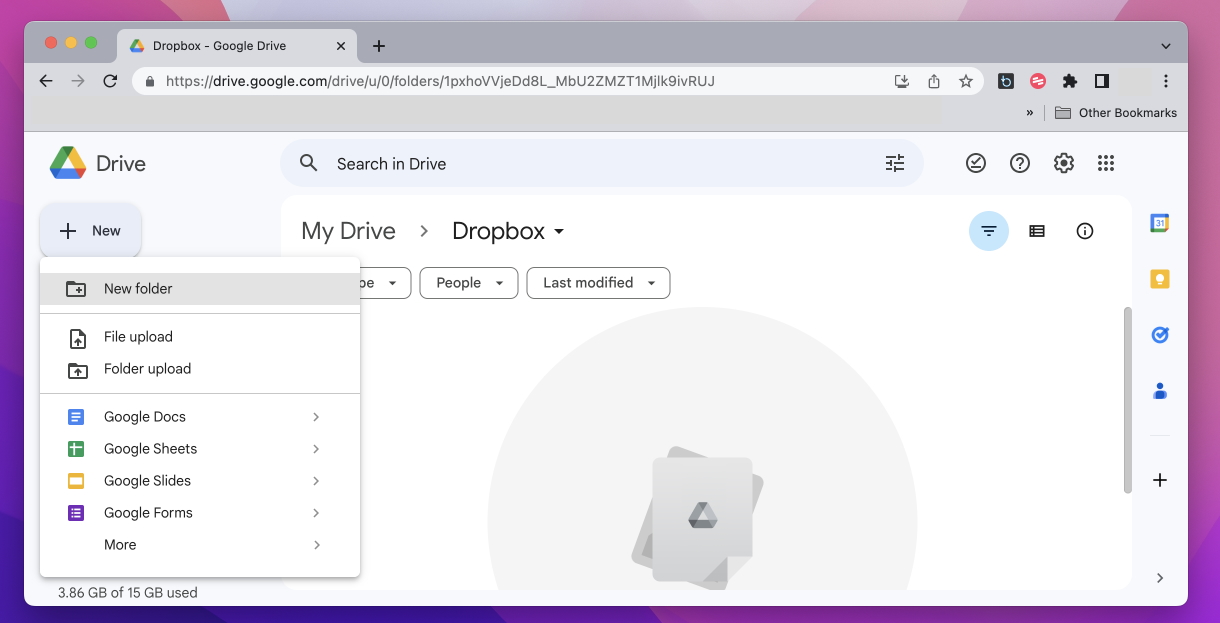The image size is (1220, 623).
Task: Open the People filter dropdown
Action: click(x=468, y=283)
